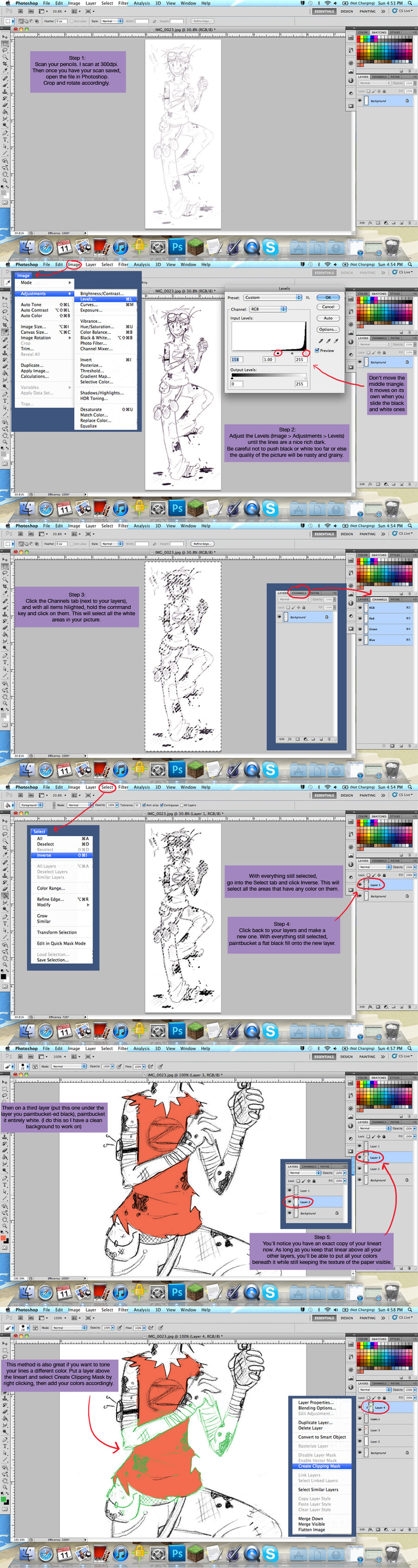Choose Curves... from the Adjustments submenu
This screenshot has width=418, height=1568.
coord(106,304)
